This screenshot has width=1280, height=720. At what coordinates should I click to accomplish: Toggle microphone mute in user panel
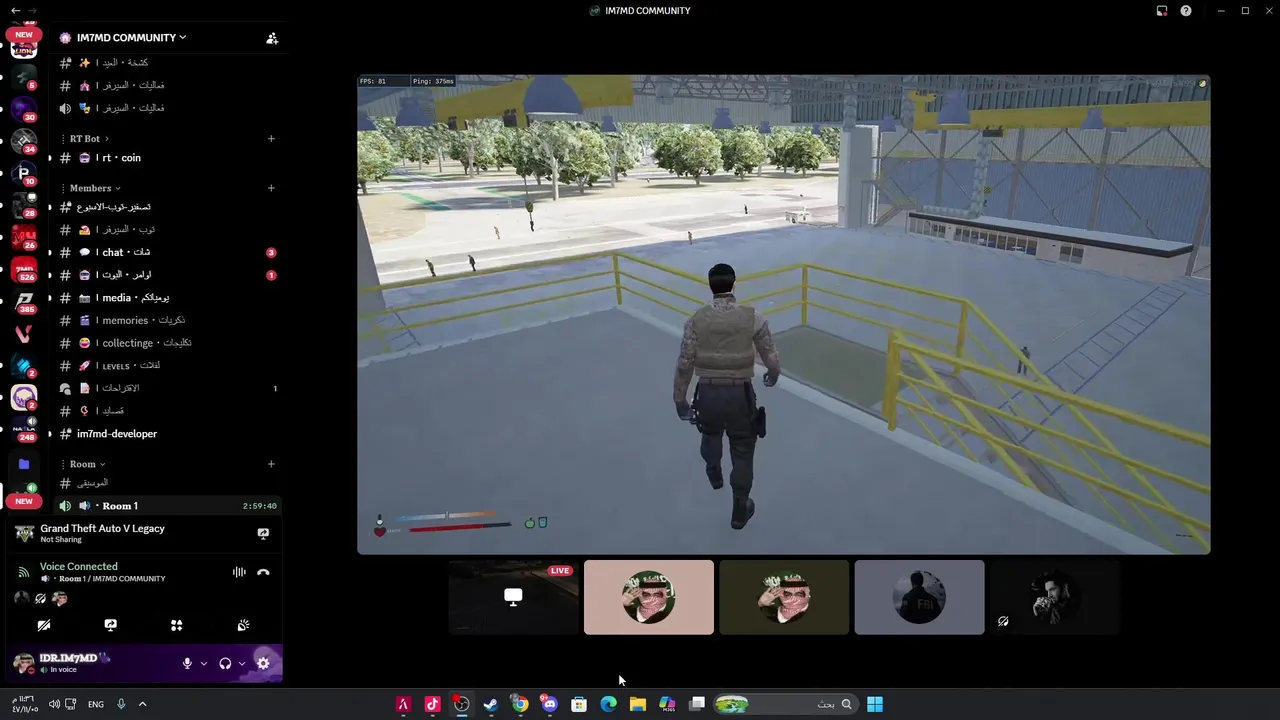187,663
